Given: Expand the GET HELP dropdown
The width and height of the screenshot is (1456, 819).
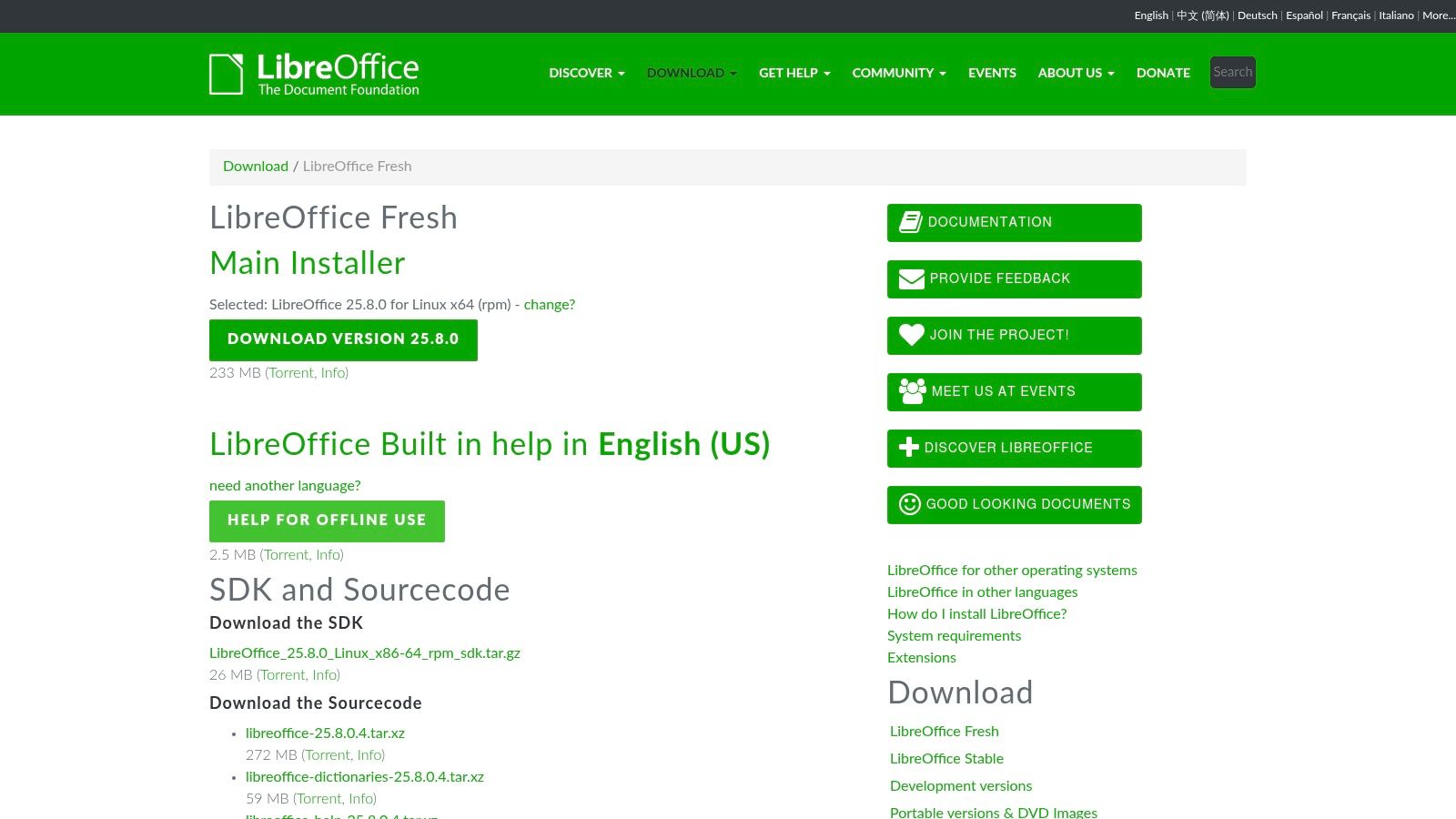Looking at the screenshot, I should [x=793, y=73].
